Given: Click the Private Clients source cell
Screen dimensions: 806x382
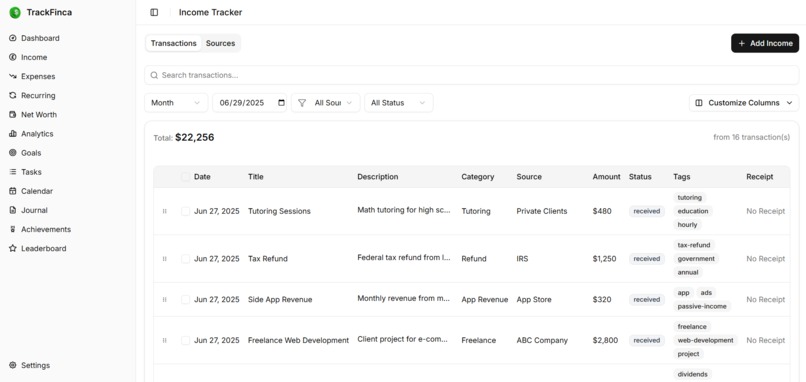Looking at the screenshot, I should (542, 211).
